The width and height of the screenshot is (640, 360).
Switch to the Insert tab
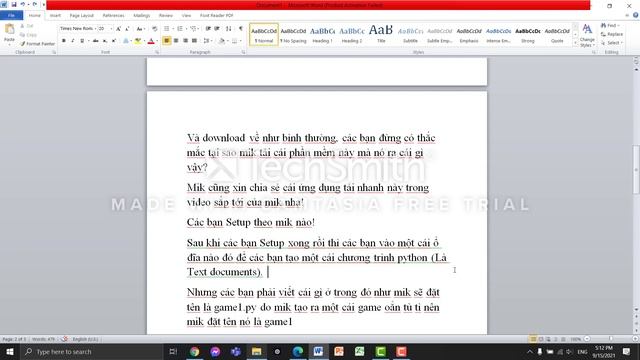[55, 15]
